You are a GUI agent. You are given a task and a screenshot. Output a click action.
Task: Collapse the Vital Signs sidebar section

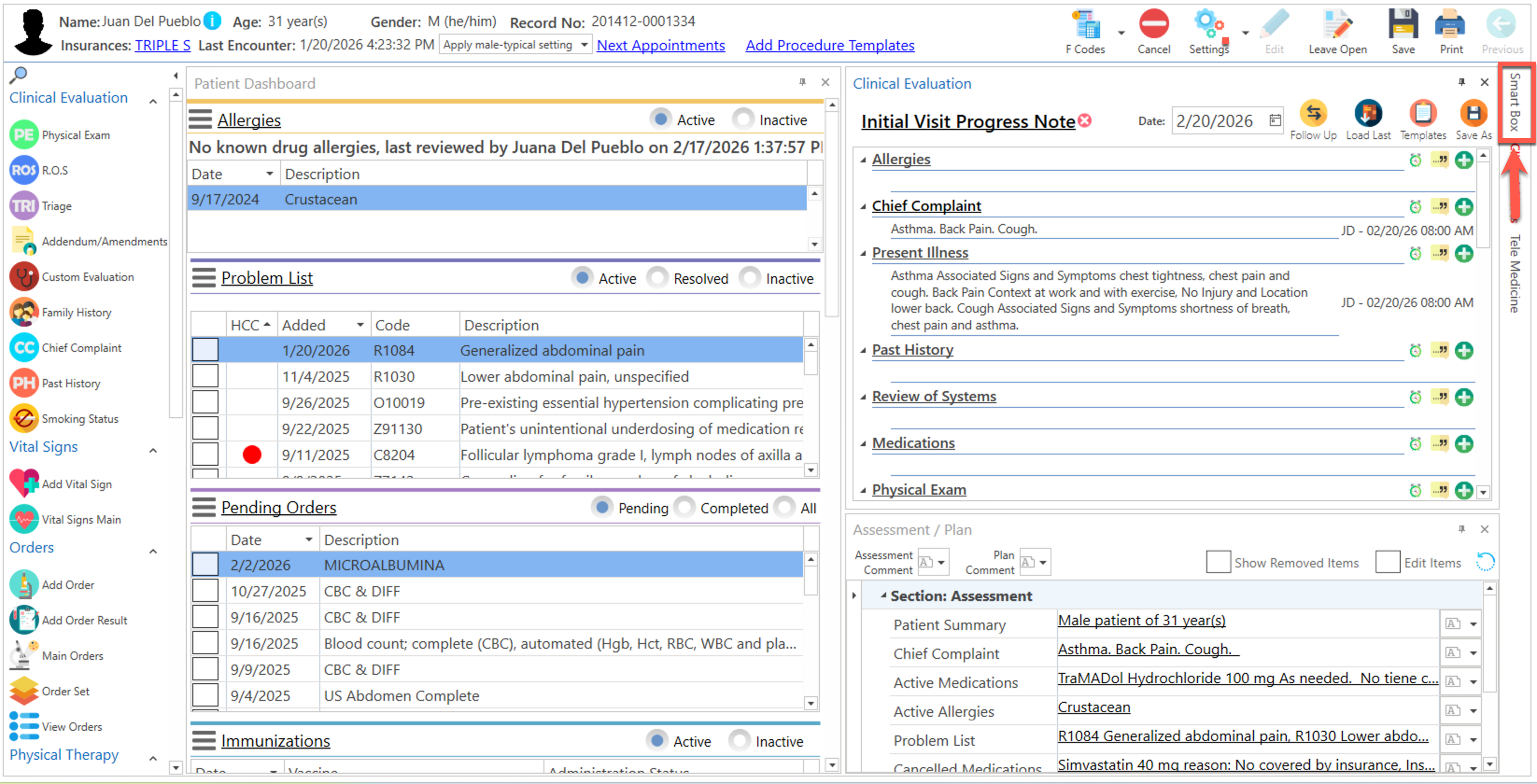[x=153, y=450]
